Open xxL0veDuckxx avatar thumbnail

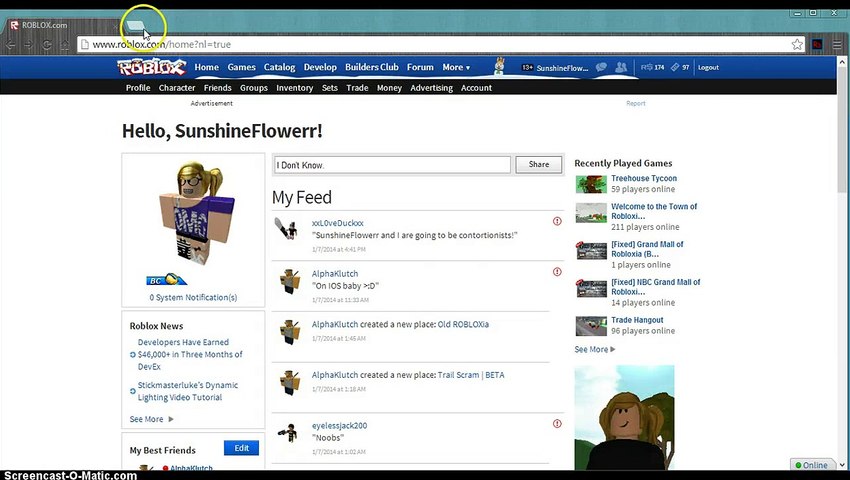click(x=287, y=229)
